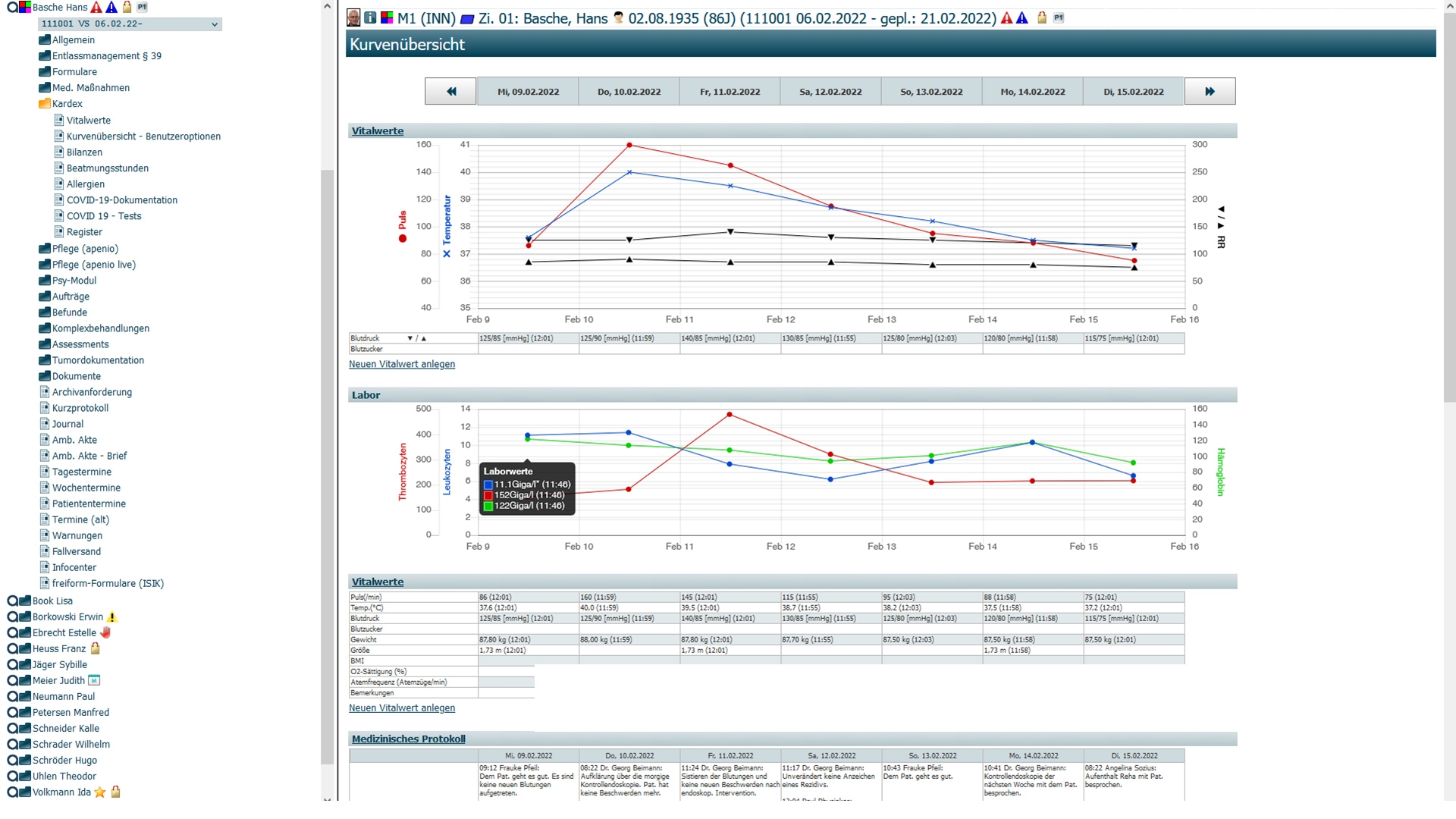Select Fr, 11.02.2022 date column tab

tap(730, 92)
